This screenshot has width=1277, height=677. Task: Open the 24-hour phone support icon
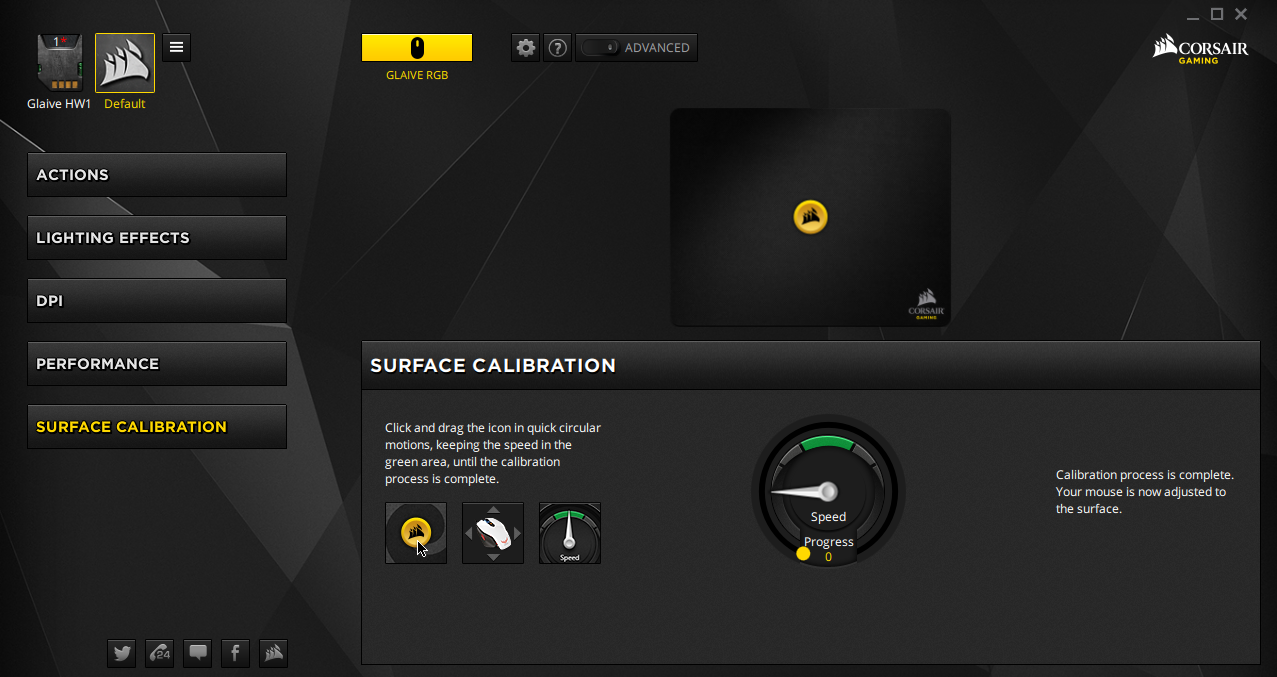(159, 653)
